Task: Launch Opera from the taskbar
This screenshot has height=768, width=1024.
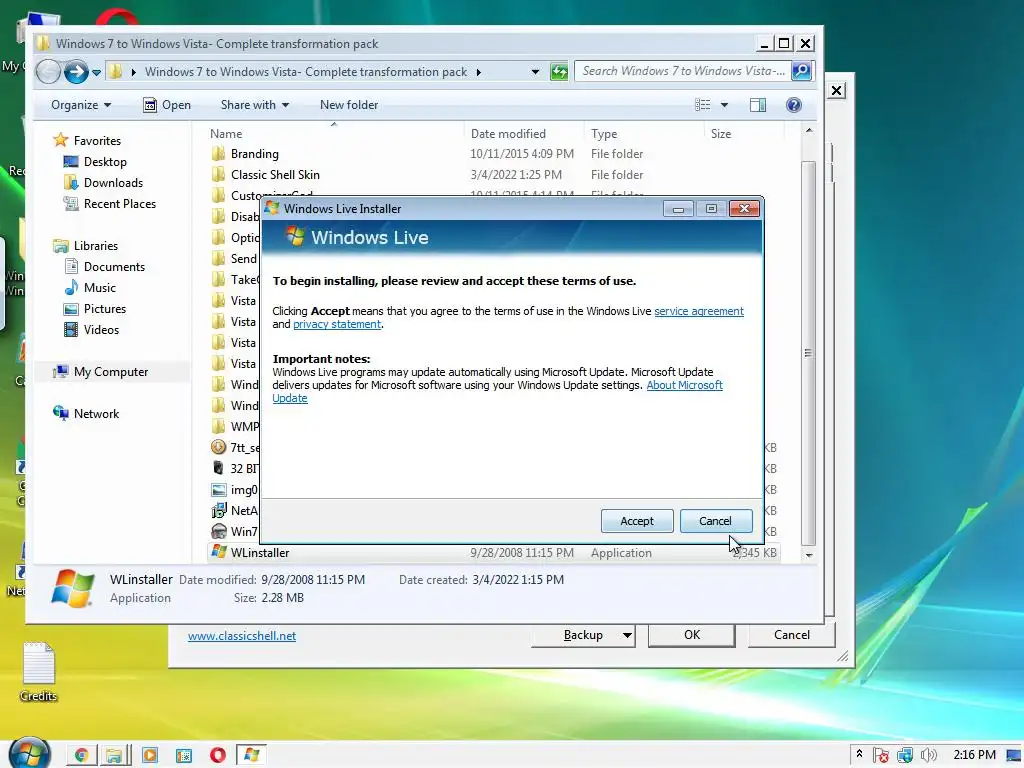Action: point(217,755)
